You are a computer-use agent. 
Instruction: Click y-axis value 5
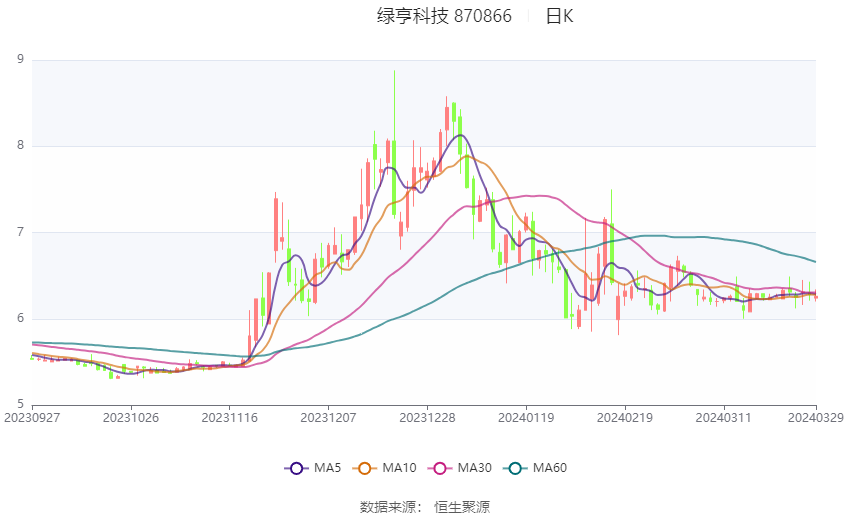click(x=21, y=404)
